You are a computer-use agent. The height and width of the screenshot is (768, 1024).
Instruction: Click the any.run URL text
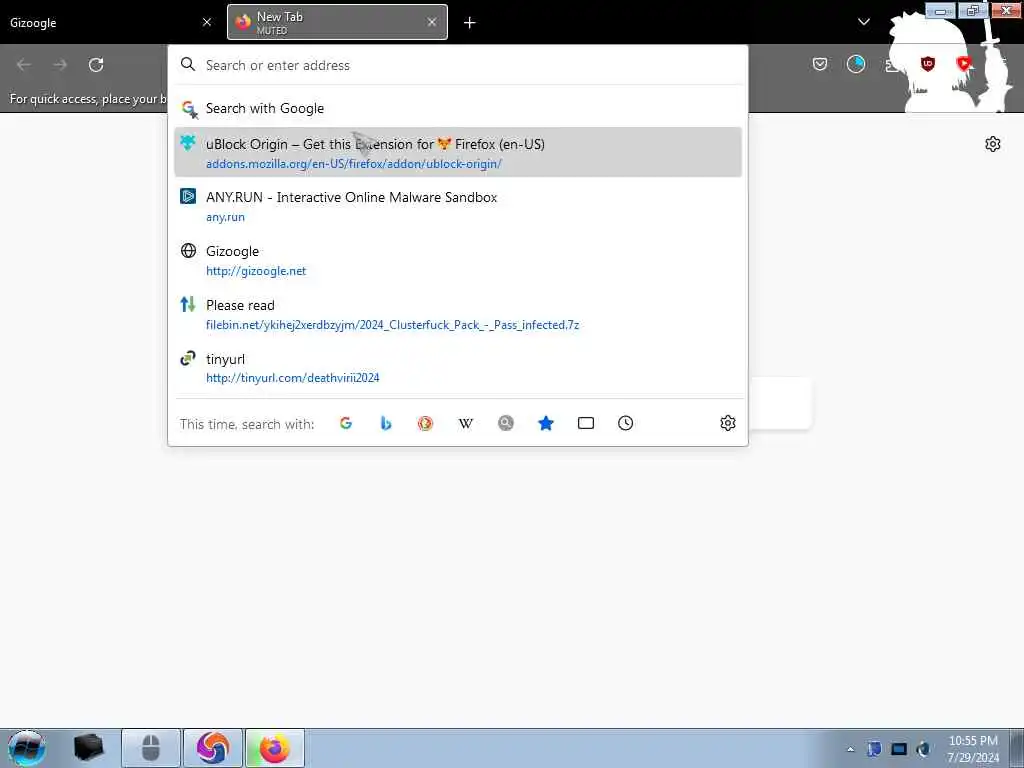click(225, 217)
